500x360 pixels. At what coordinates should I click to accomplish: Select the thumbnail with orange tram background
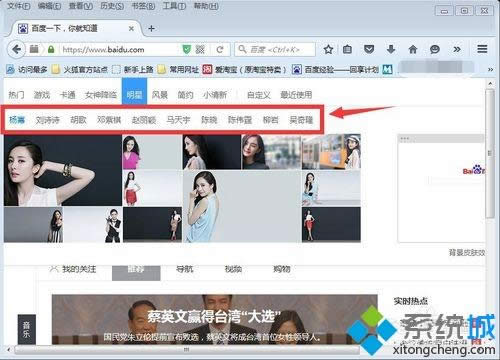[x=331, y=152]
